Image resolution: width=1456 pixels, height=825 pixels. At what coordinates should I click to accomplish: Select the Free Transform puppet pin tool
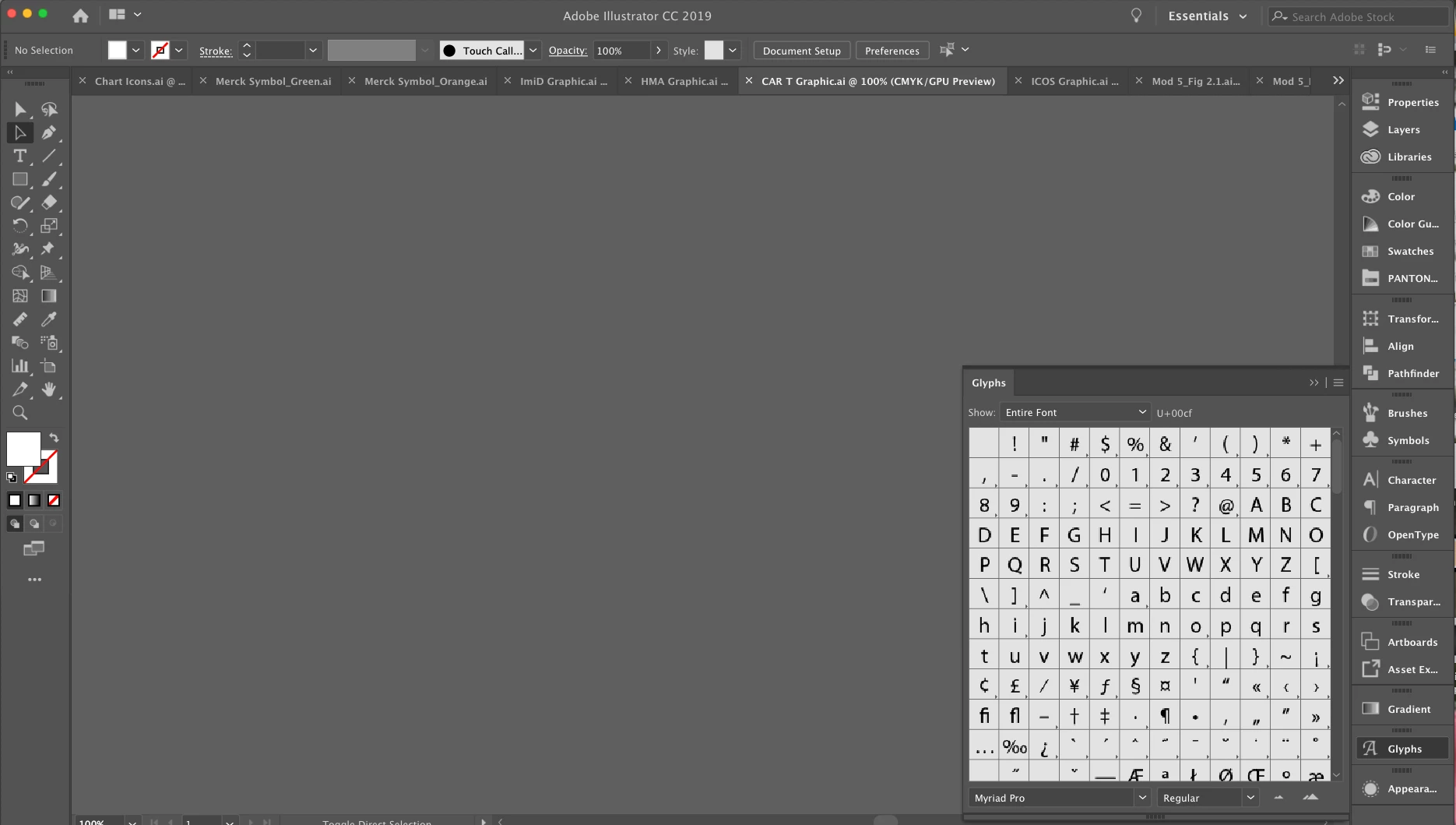[x=49, y=249]
